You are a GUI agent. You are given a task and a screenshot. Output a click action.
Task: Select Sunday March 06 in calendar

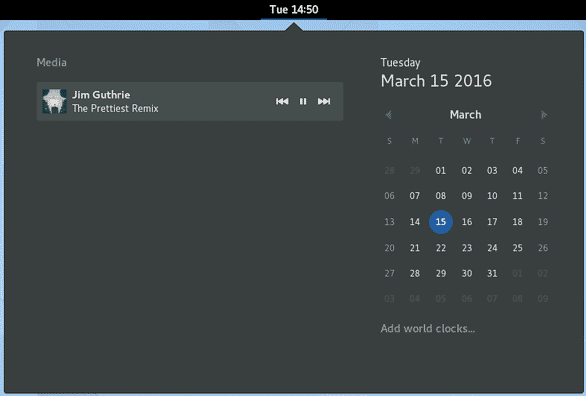(x=389, y=196)
